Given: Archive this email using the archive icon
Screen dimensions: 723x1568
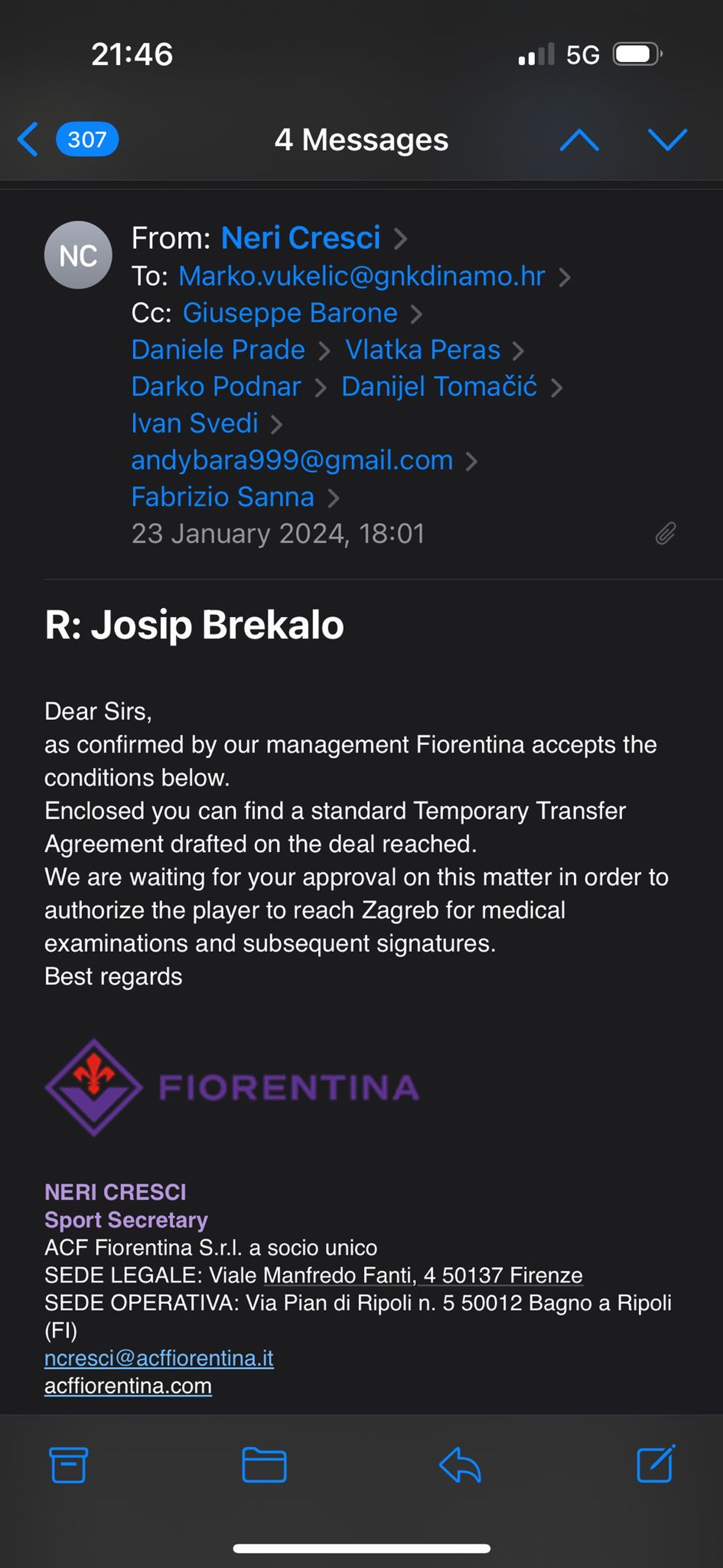Looking at the screenshot, I should (x=68, y=1464).
